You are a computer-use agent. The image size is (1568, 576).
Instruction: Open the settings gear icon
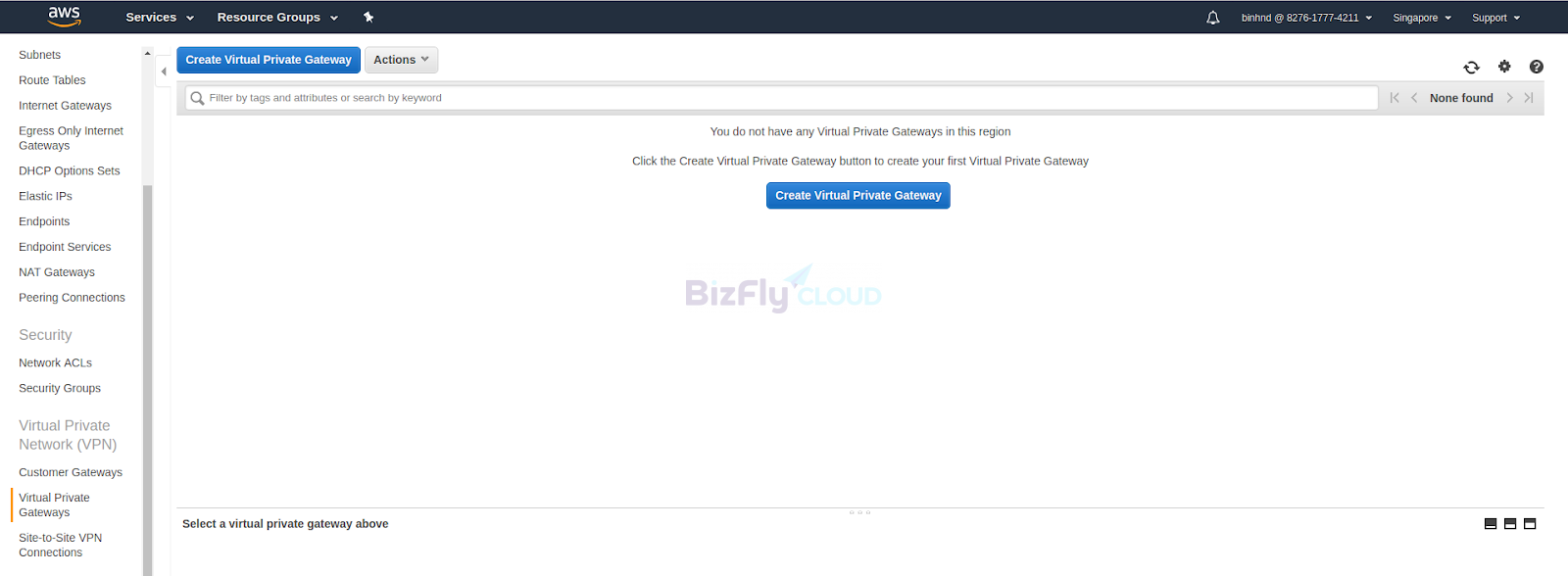1504,67
